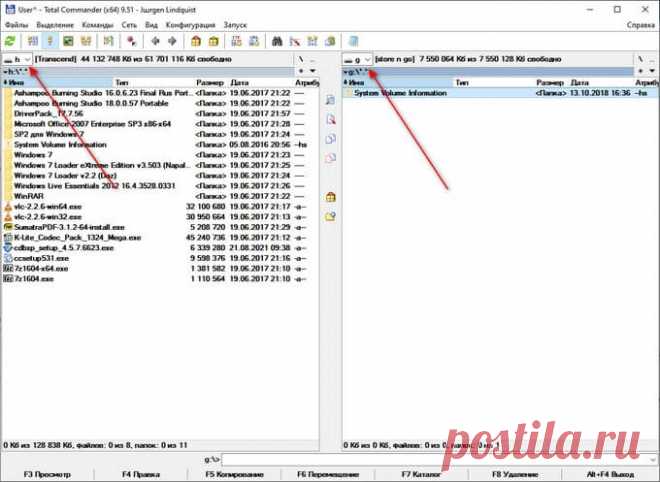Image resolution: width=660 pixels, height=482 pixels.
Task: Open the Сеть menu
Action: click(x=129, y=25)
